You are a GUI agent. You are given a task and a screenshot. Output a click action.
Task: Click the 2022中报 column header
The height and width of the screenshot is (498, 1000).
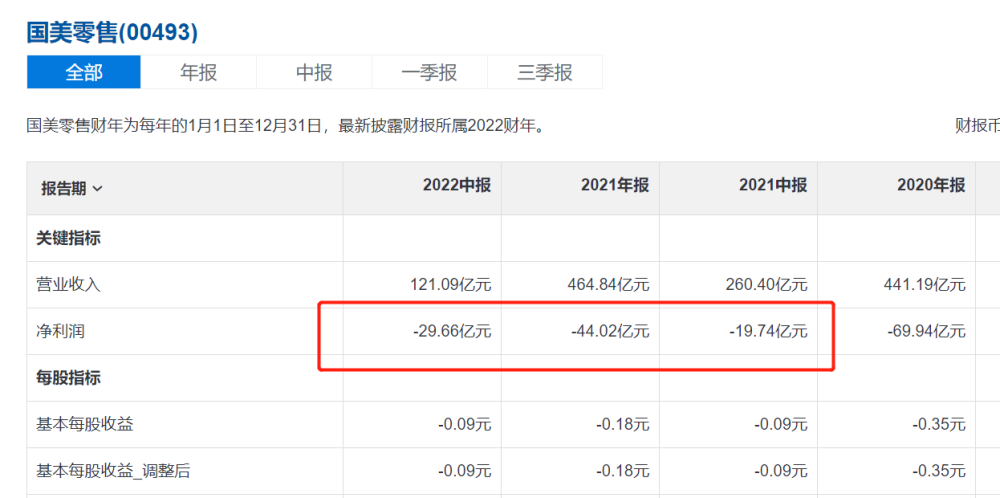pyautogui.click(x=457, y=186)
